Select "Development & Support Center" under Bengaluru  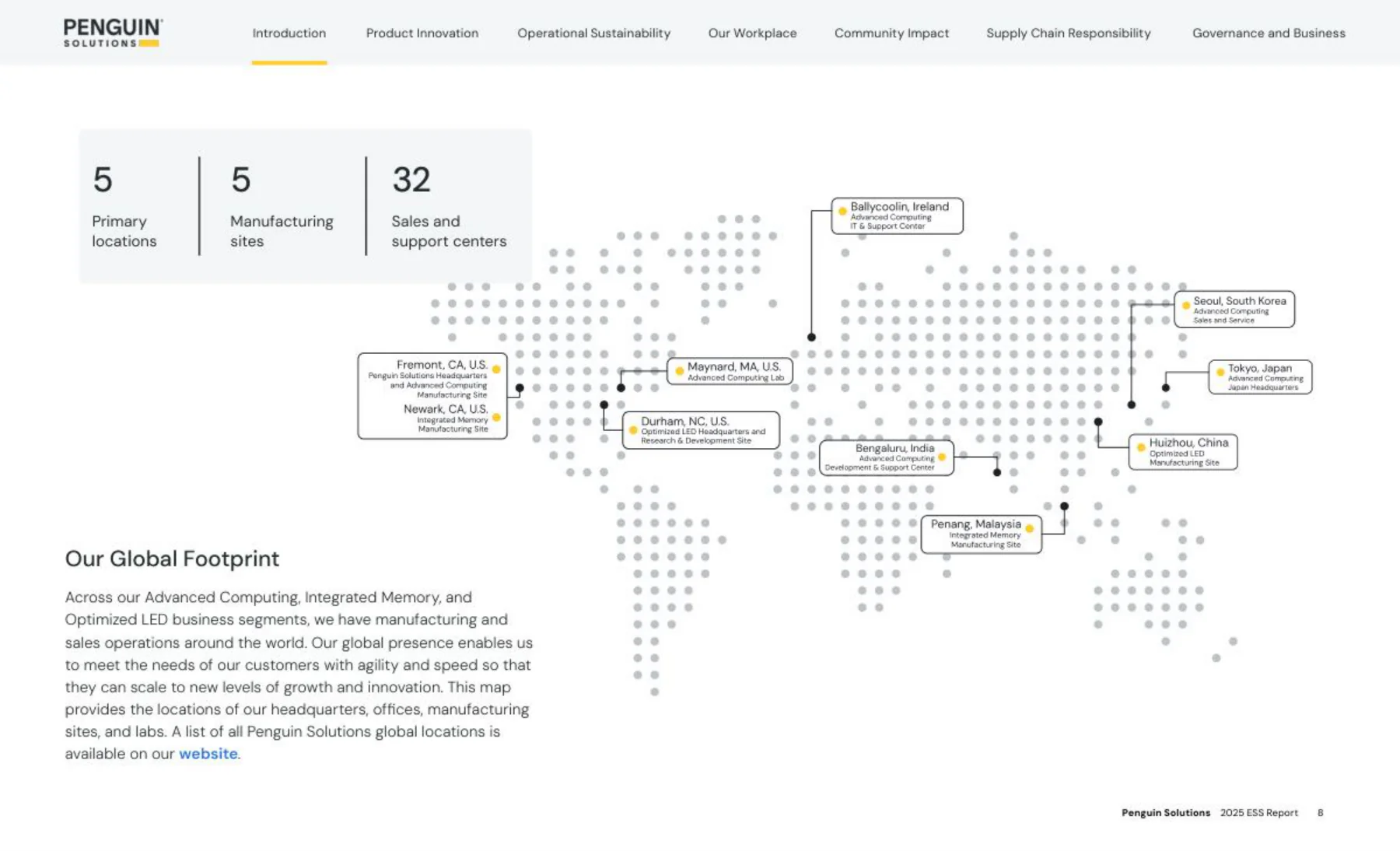(x=880, y=468)
